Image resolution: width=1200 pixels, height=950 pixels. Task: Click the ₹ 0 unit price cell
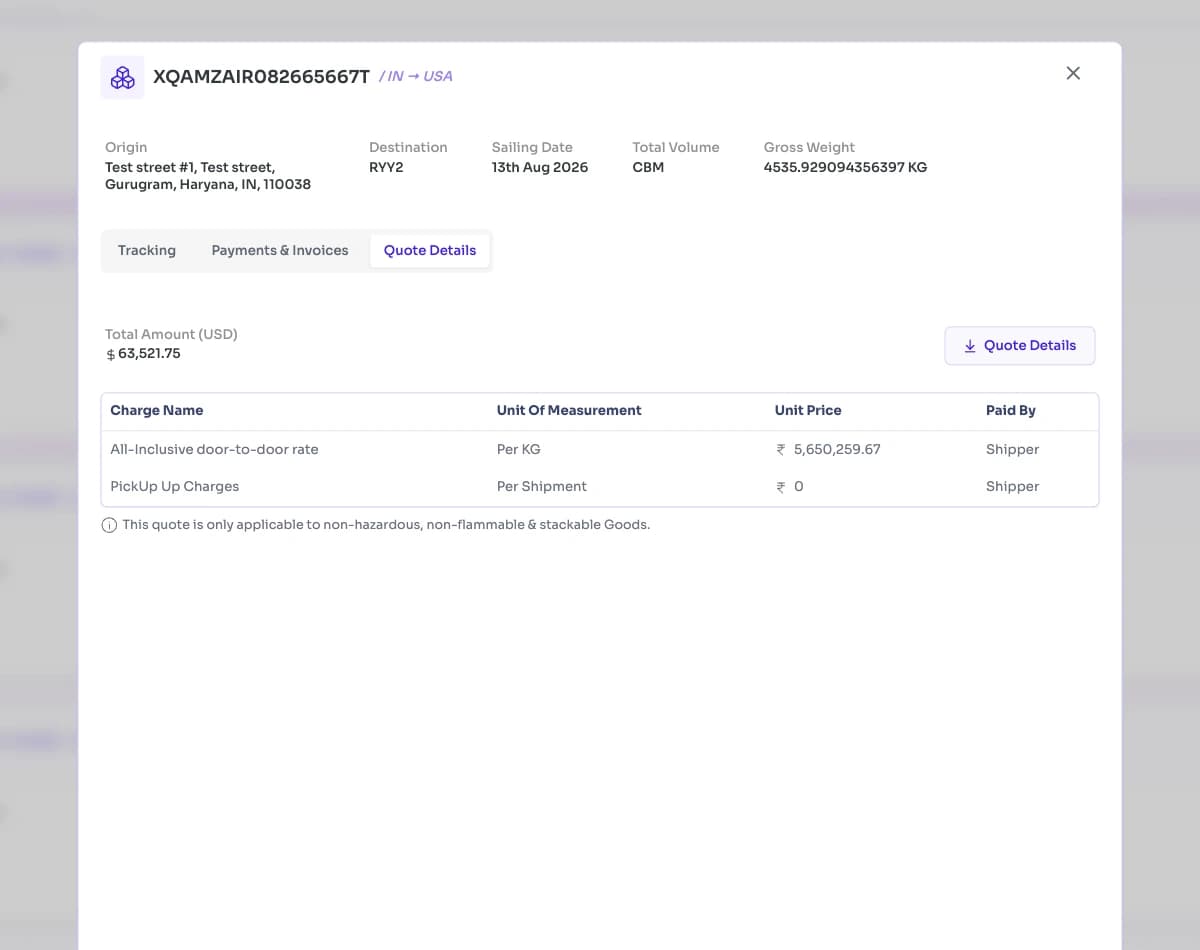(790, 487)
